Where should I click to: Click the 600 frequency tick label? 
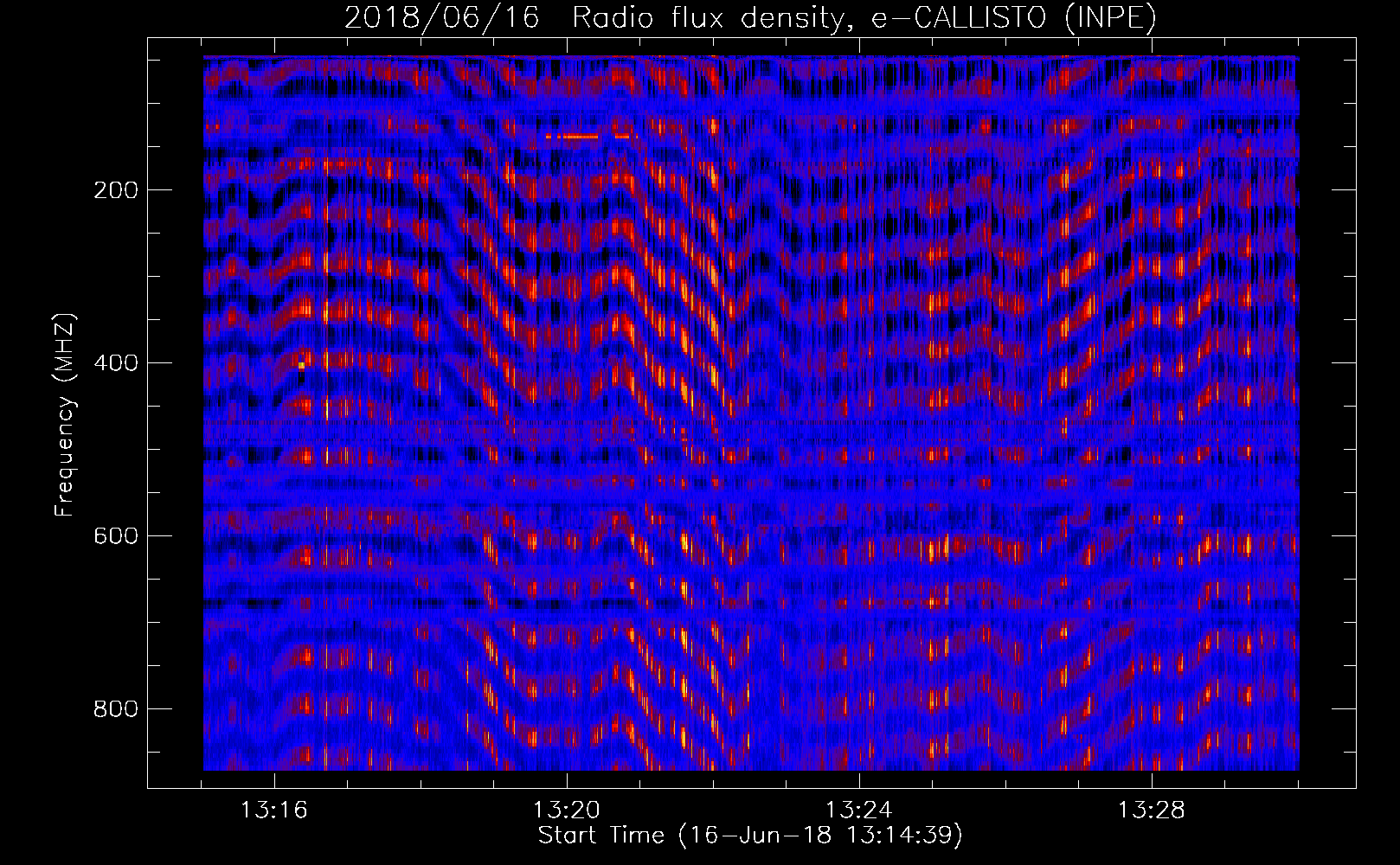pos(116,536)
